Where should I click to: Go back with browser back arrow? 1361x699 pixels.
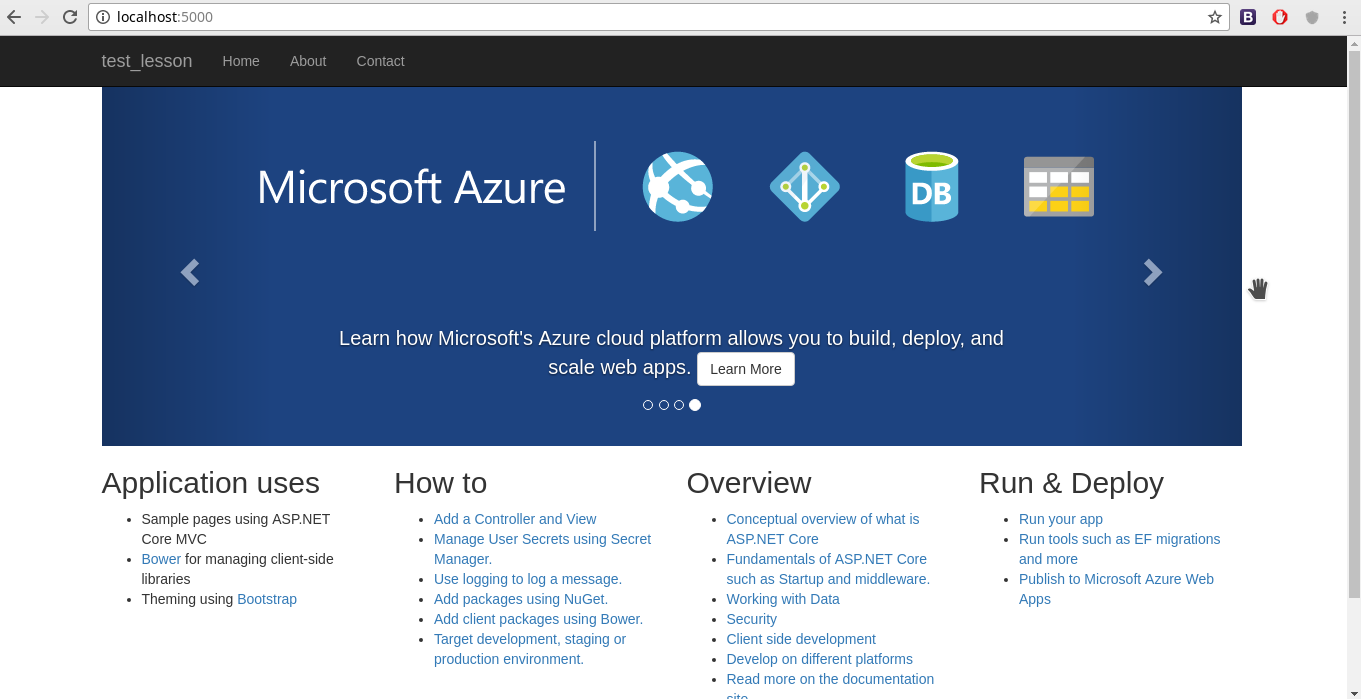coord(14,17)
